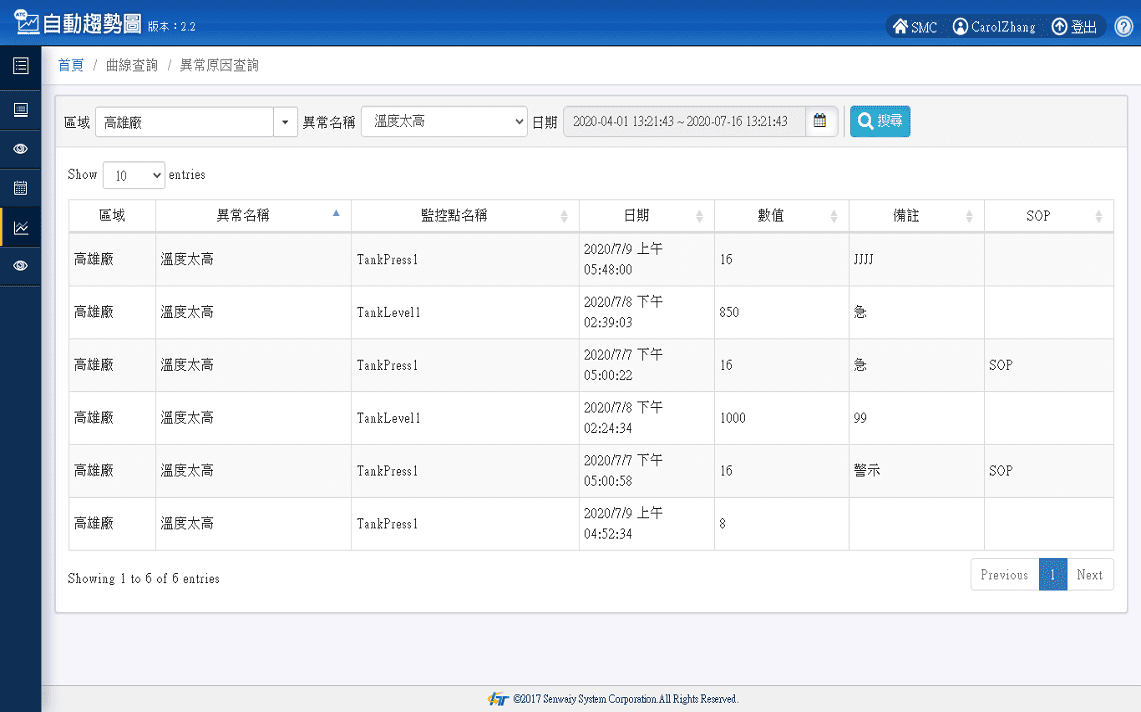This screenshot has width=1141, height=712.
Task: Open the 異常名稱 abnormal name dropdown
Action: click(442, 121)
